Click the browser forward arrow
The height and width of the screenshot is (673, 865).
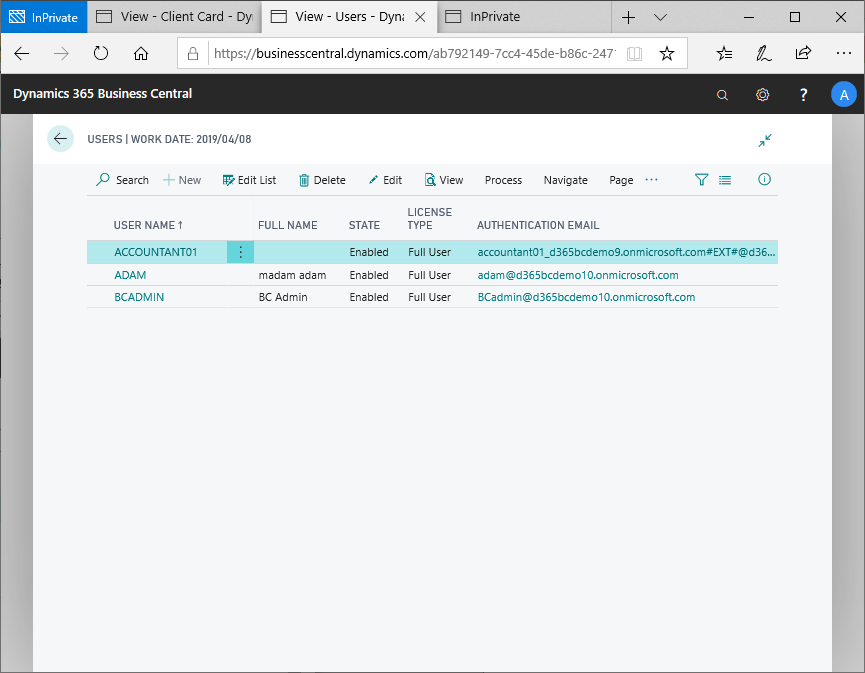coord(61,54)
